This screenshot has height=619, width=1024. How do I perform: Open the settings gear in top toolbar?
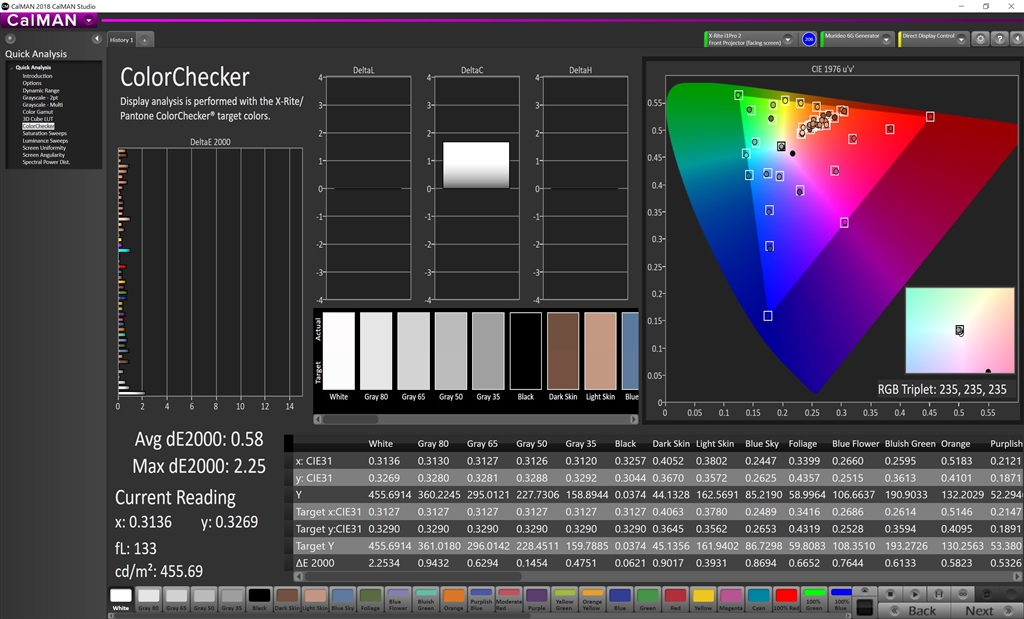980,39
